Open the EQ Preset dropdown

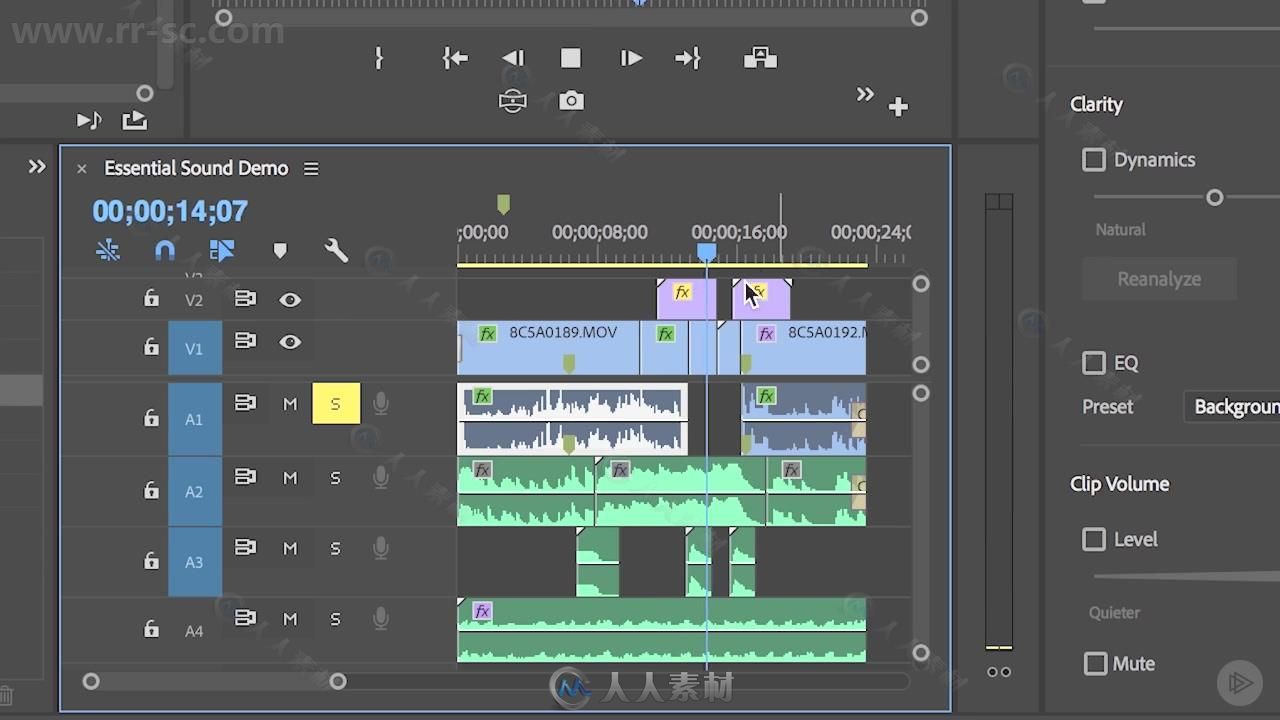[x=1232, y=407]
